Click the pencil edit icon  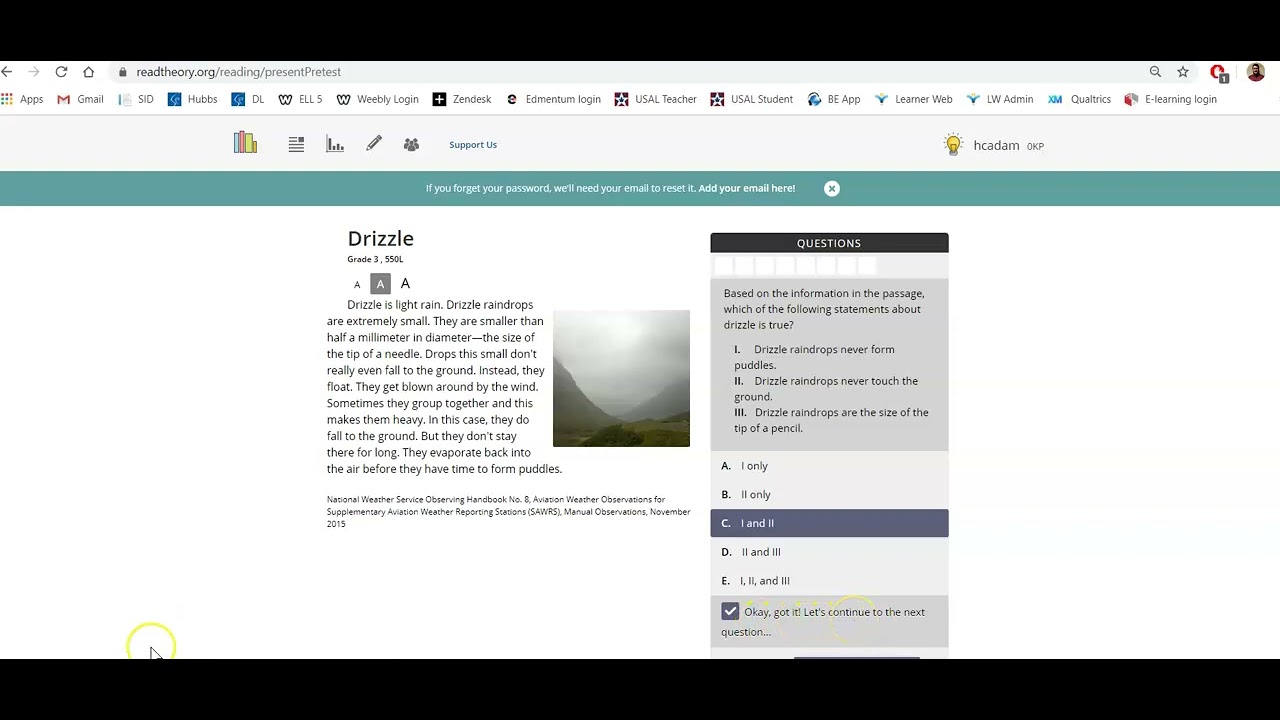coord(374,144)
